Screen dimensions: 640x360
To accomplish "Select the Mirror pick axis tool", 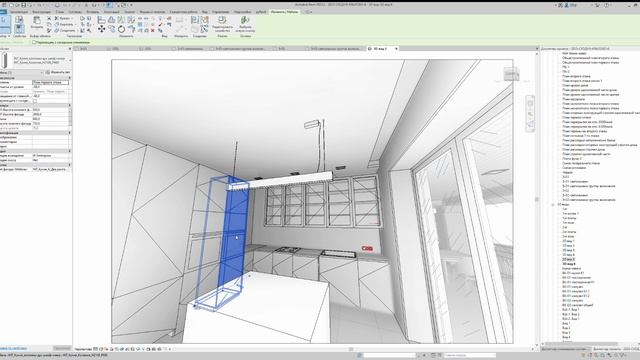I will (122, 19).
